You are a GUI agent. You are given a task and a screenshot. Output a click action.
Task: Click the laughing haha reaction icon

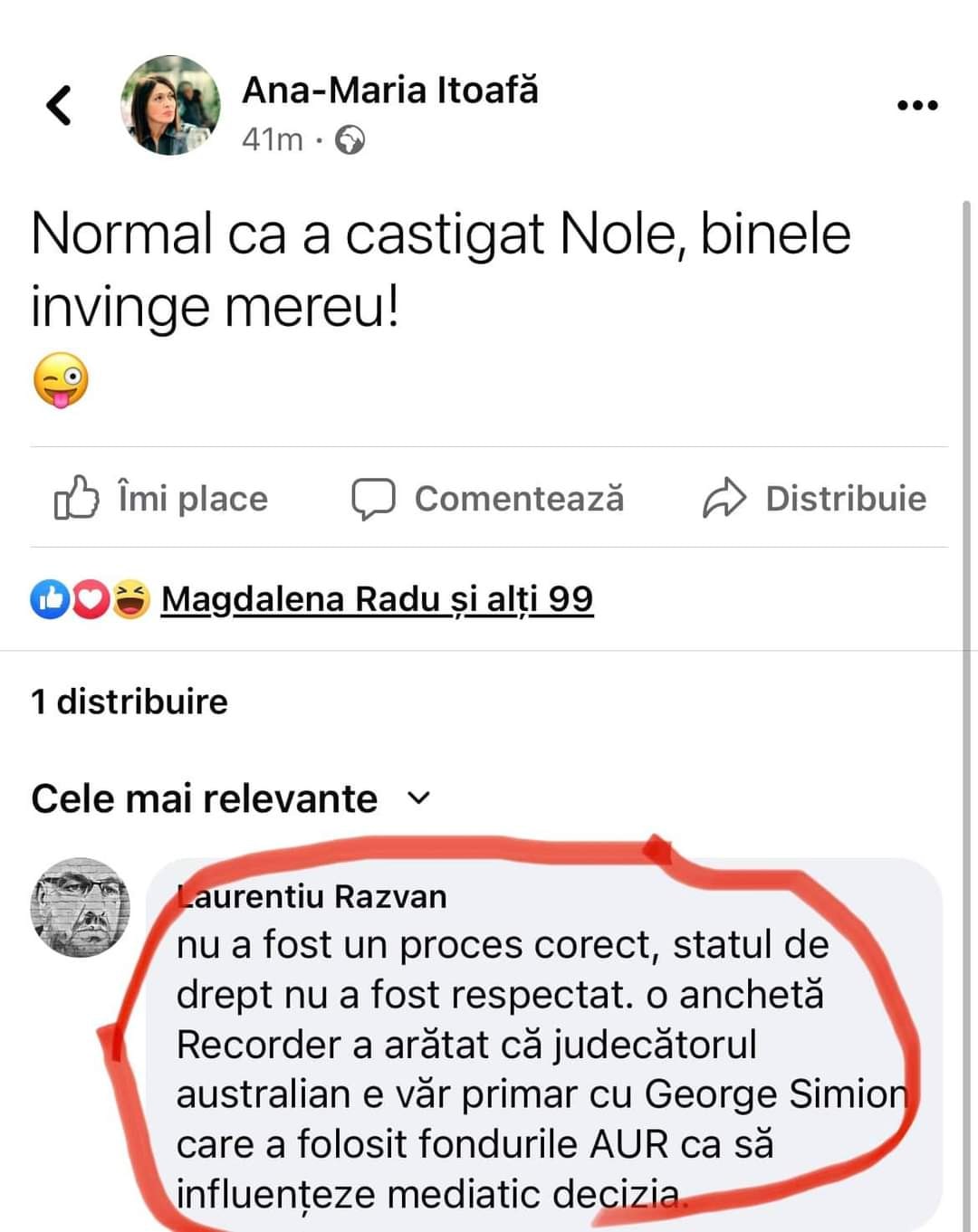130,599
